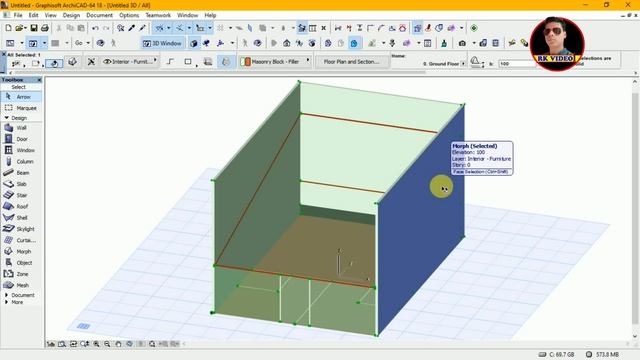The image size is (640, 360).
Task: Click the Floor Plan and Section button
Action: click(351, 62)
